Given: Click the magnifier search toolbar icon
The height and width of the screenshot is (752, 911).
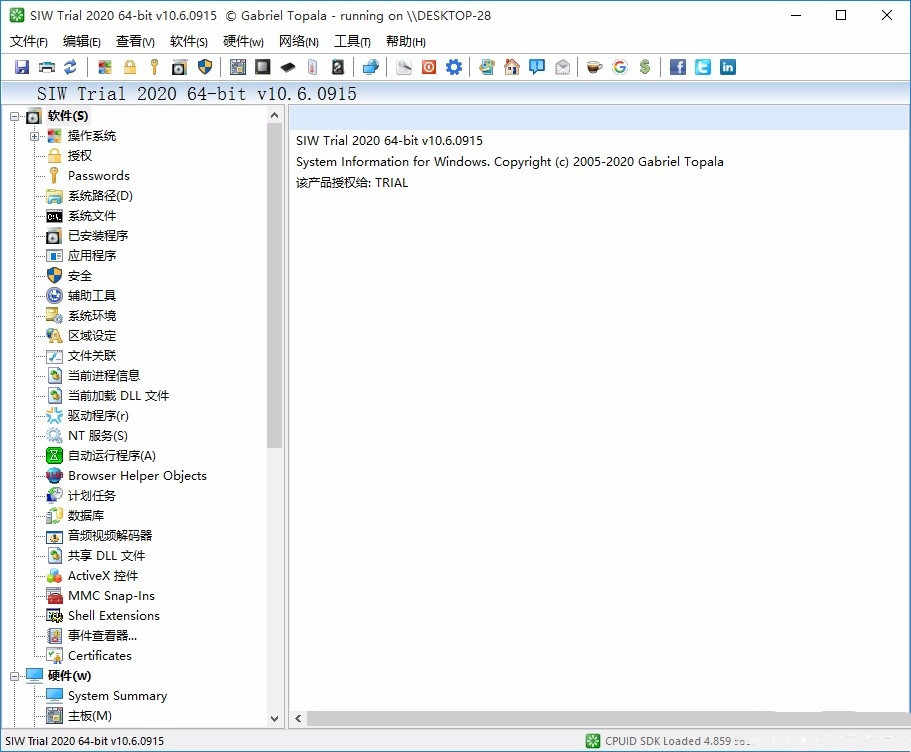Looking at the screenshot, I should click(x=404, y=67).
